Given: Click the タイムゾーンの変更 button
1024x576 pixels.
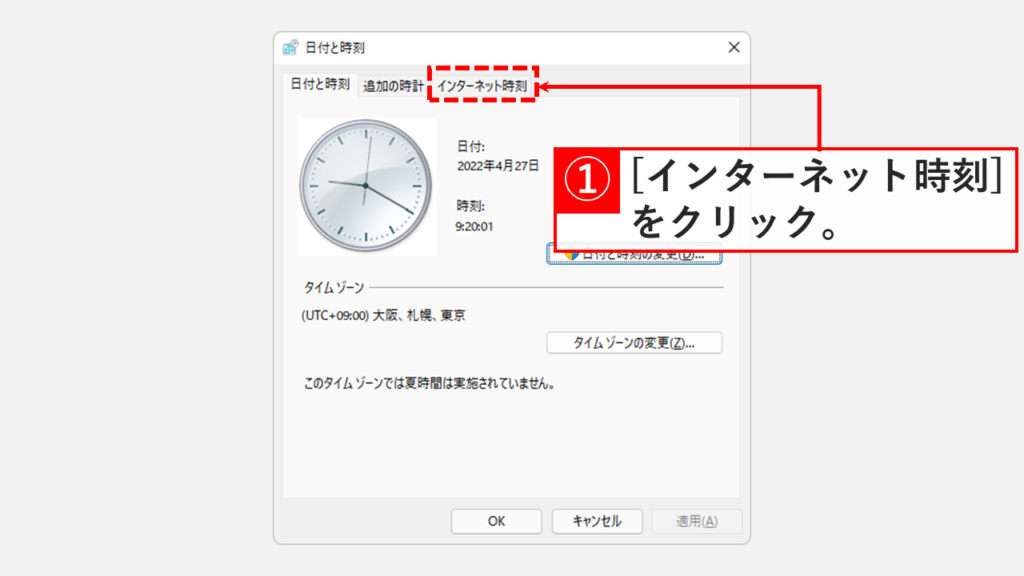Looking at the screenshot, I should click(634, 343).
